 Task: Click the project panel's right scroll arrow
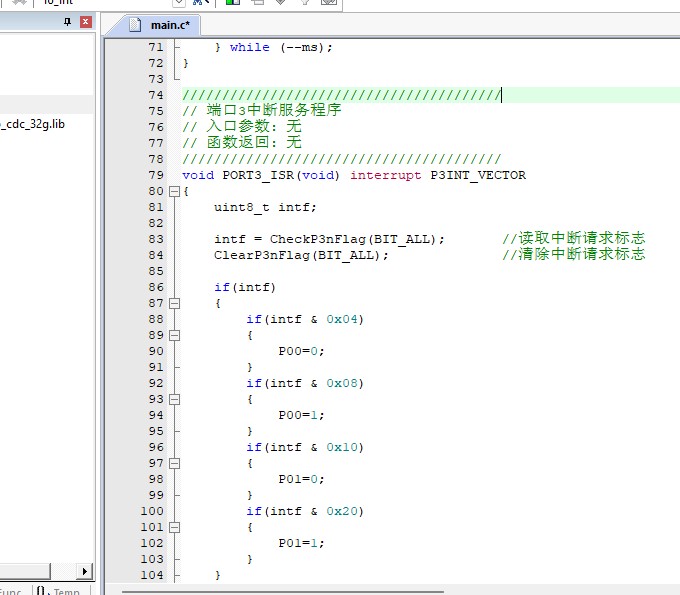(84, 571)
